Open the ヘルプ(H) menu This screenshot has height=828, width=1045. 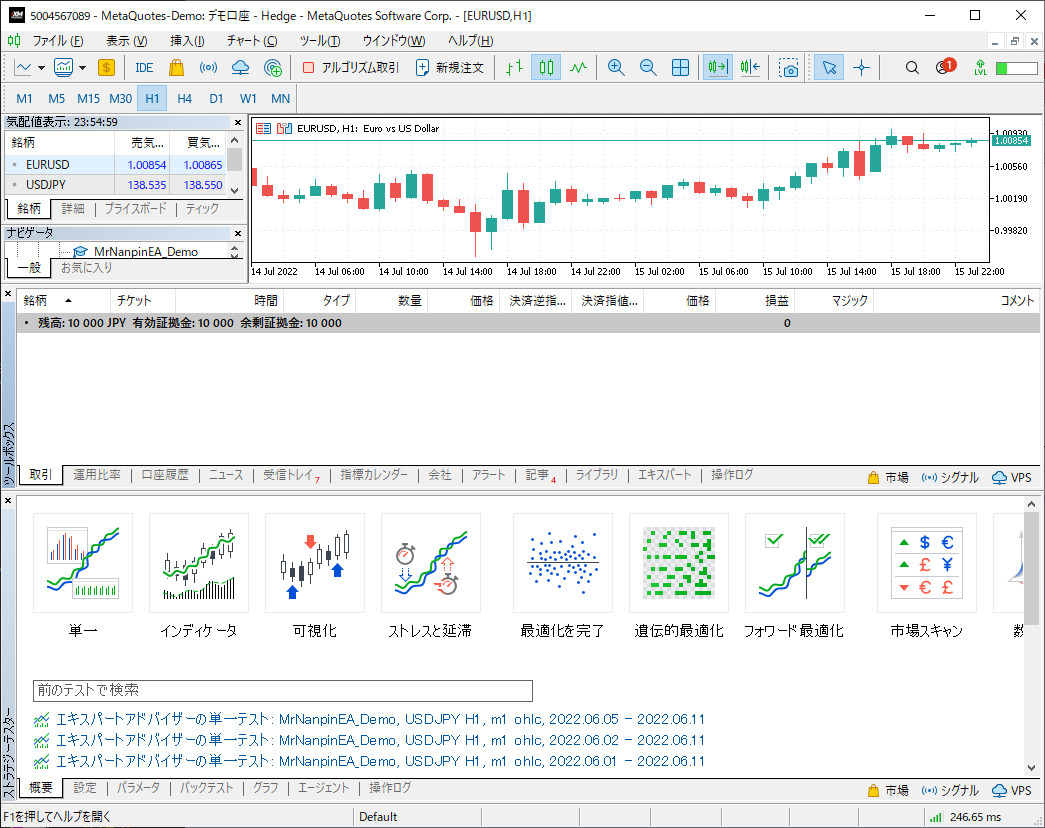click(471, 41)
